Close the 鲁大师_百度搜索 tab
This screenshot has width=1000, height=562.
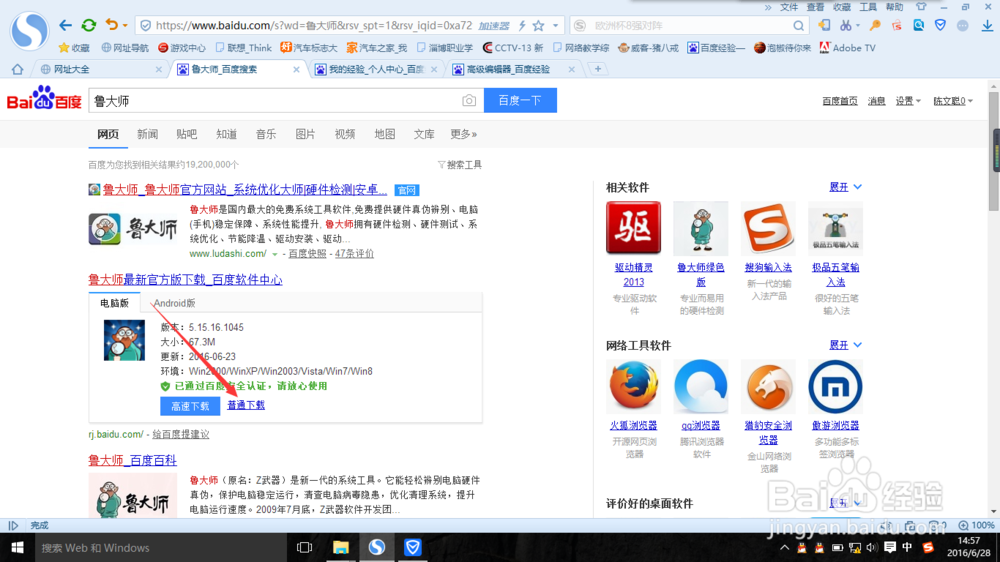(296, 69)
